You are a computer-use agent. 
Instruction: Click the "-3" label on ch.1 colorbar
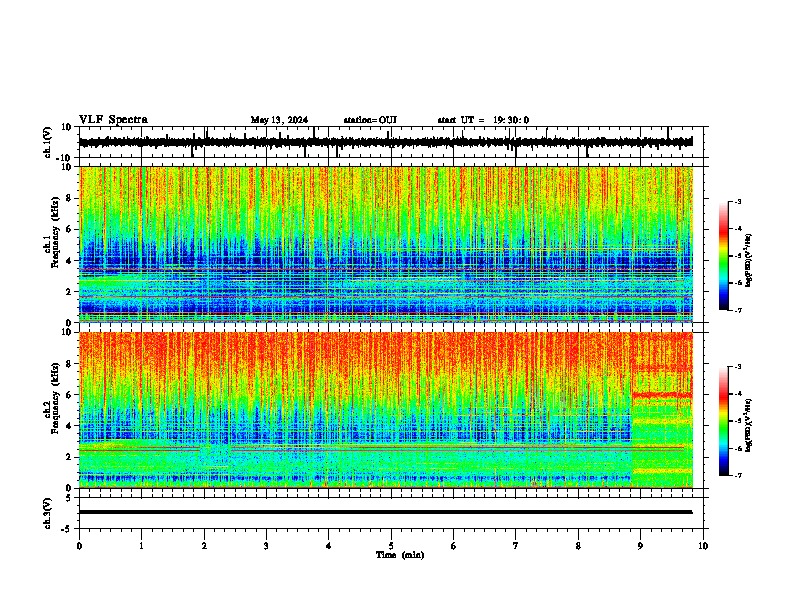click(x=738, y=202)
